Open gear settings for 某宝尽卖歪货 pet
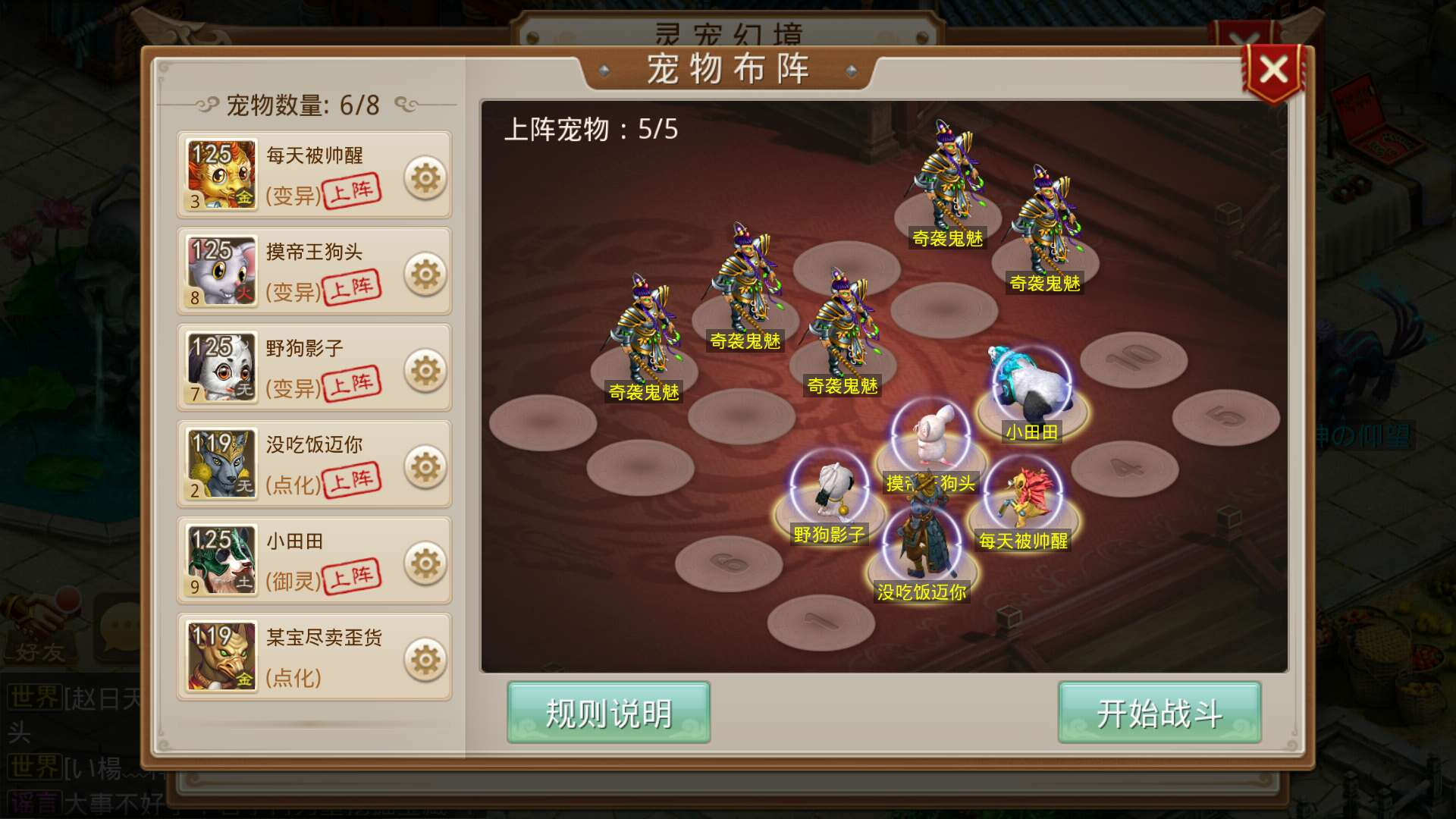The height and width of the screenshot is (819, 1456). point(425,660)
